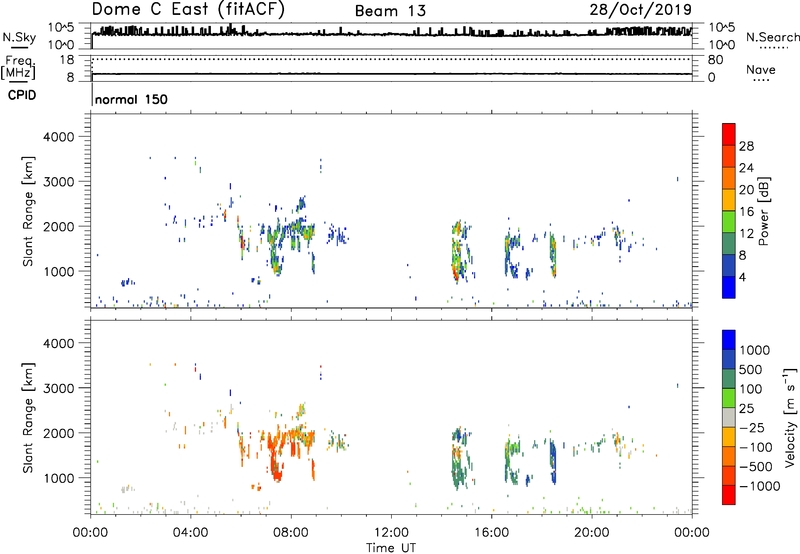Screen dimensions: 800x554
Task: Click the 'N.Sky' legend label
Action: tap(19, 37)
